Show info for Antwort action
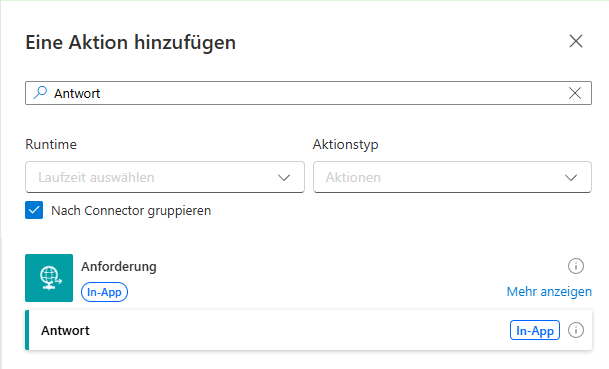 click(x=576, y=330)
